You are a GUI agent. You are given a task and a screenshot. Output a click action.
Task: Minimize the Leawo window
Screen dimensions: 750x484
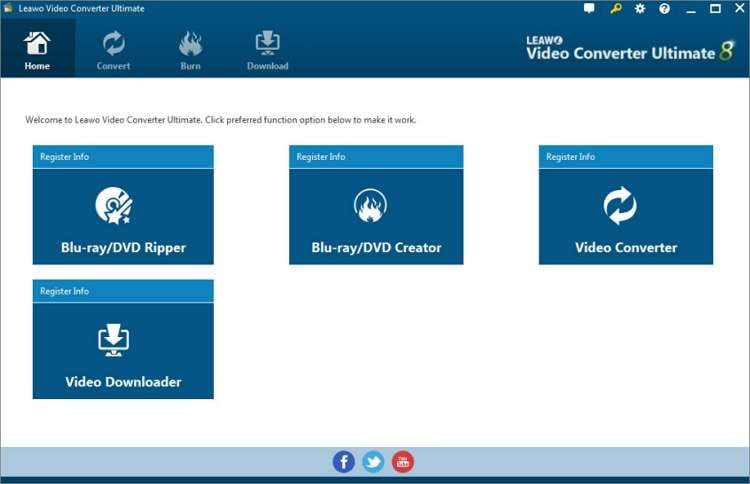691,9
